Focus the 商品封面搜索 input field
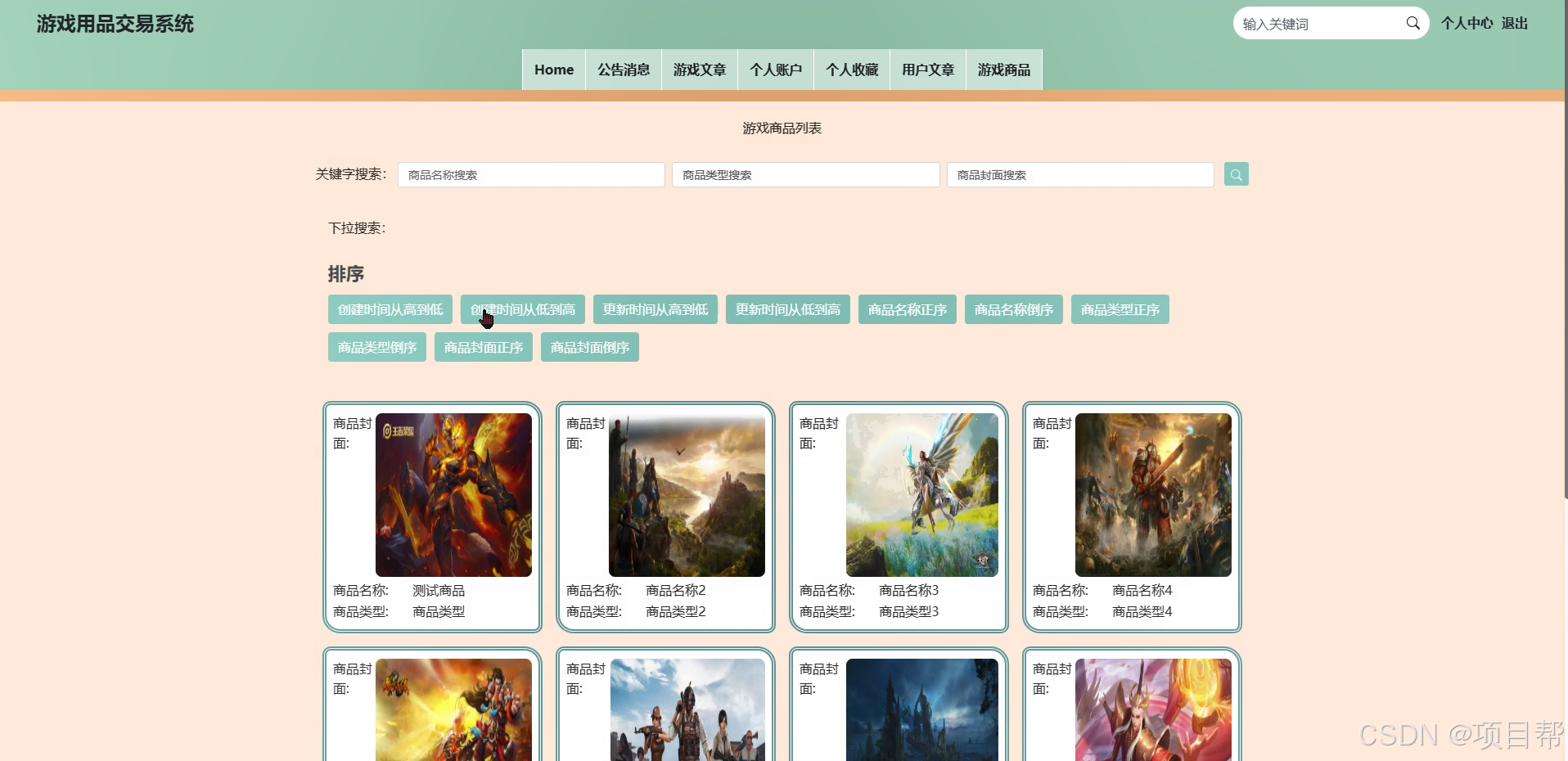 pos(1080,175)
